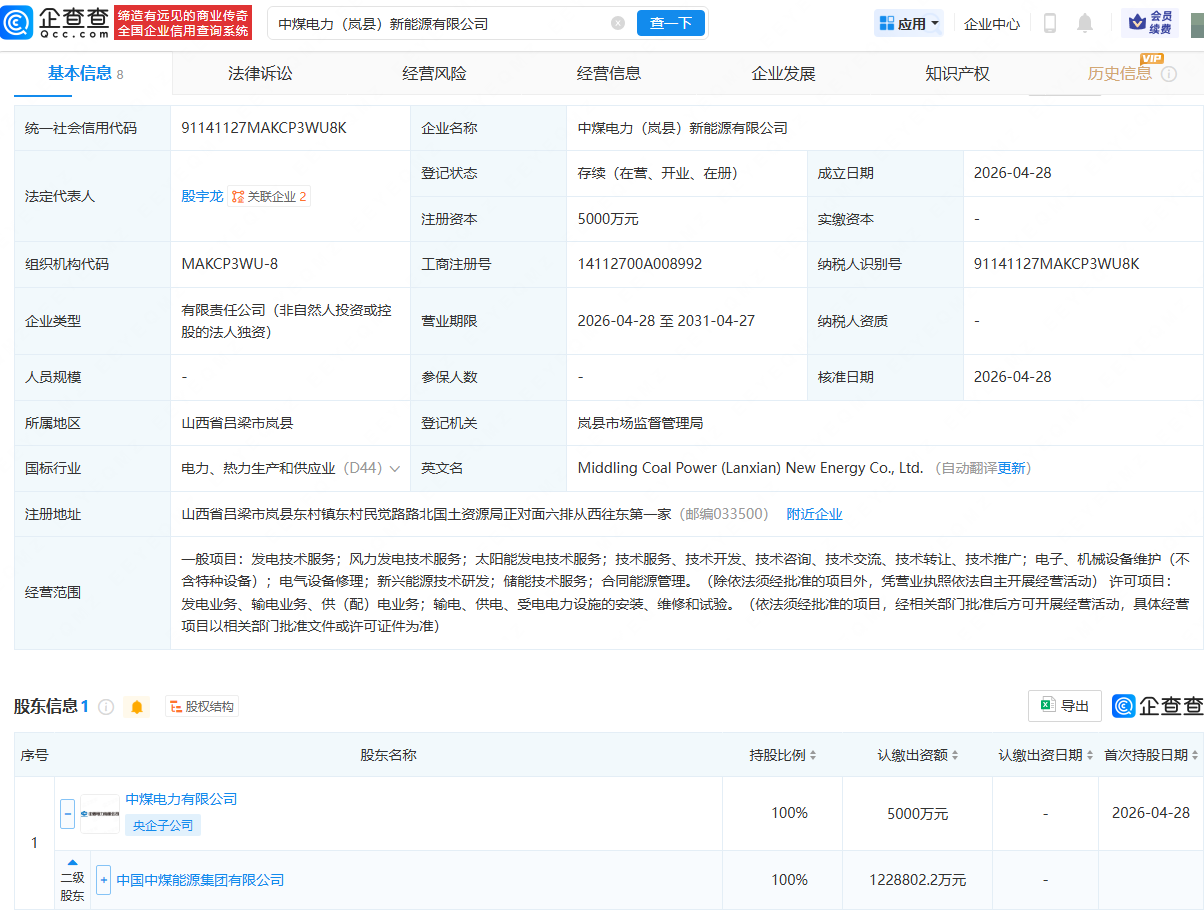Viewport: 1204px width, 910px height.
Task: Sort by 认缴出资日期 column arrows
Action: coord(1089,756)
